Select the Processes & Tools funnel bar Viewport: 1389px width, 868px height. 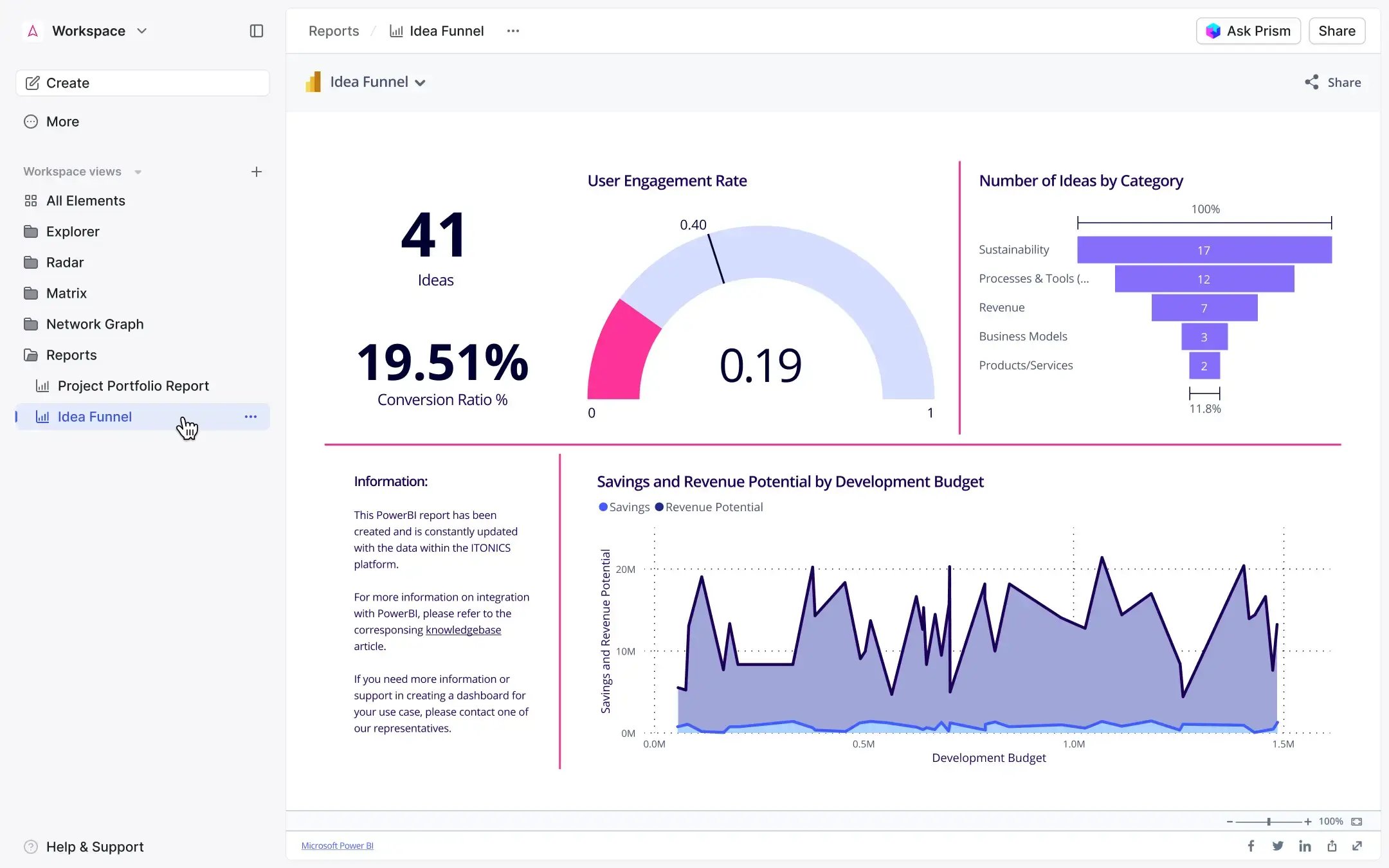pos(1204,279)
